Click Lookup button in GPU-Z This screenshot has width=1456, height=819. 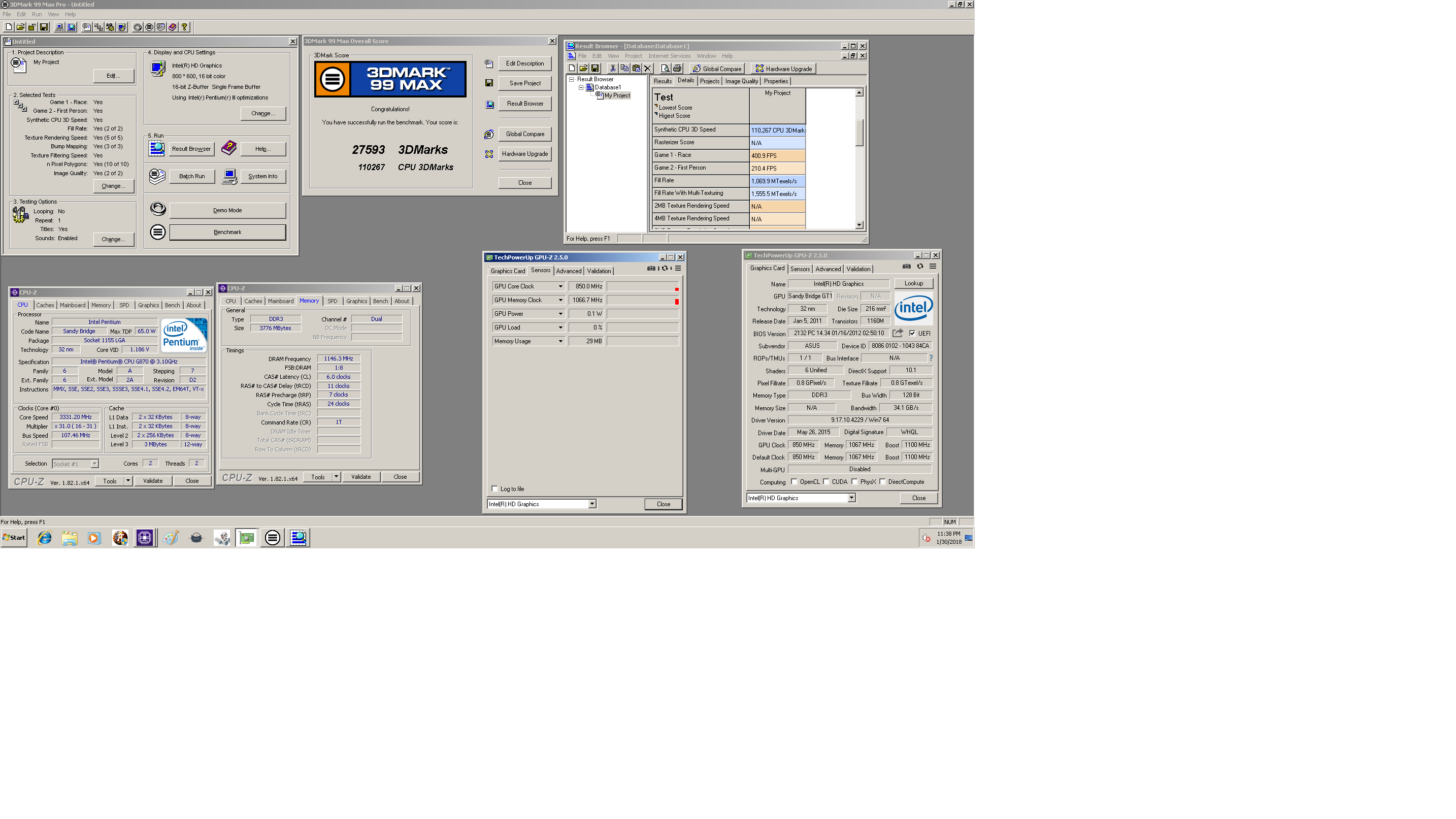[914, 284]
